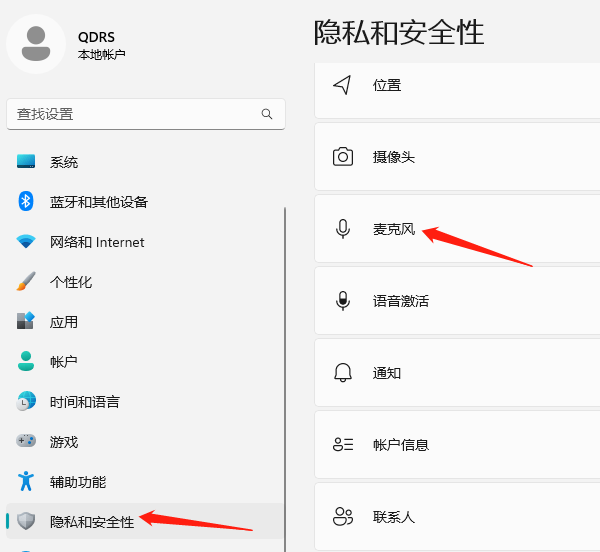This screenshot has width=600, height=552.
Task: Click the location arrow icon
Action: (x=343, y=85)
